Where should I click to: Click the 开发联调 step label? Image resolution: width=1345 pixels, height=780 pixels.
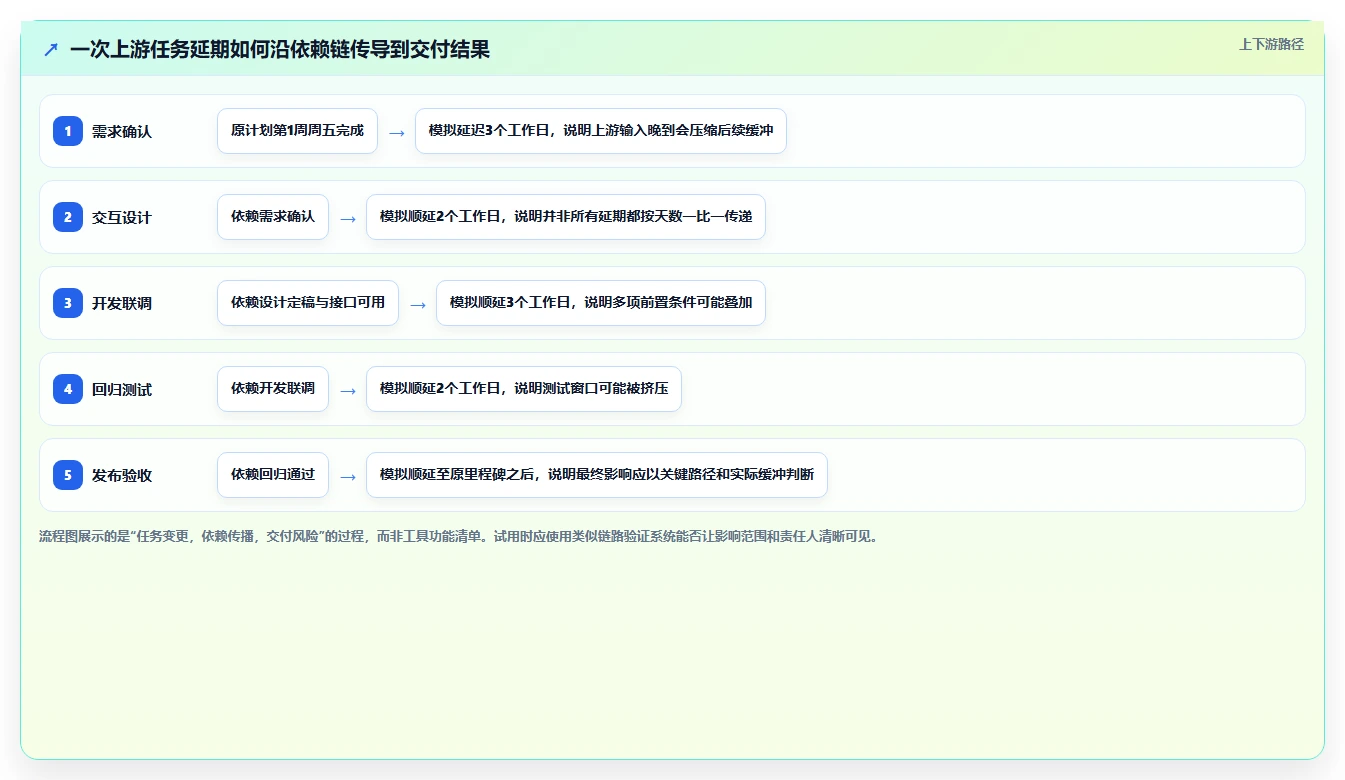tap(122, 303)
